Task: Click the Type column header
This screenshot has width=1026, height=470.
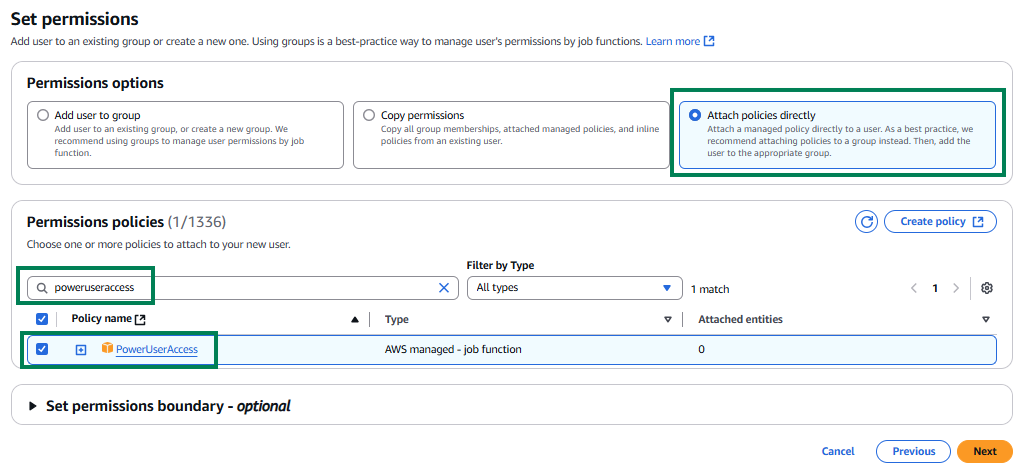Action: 397,319
